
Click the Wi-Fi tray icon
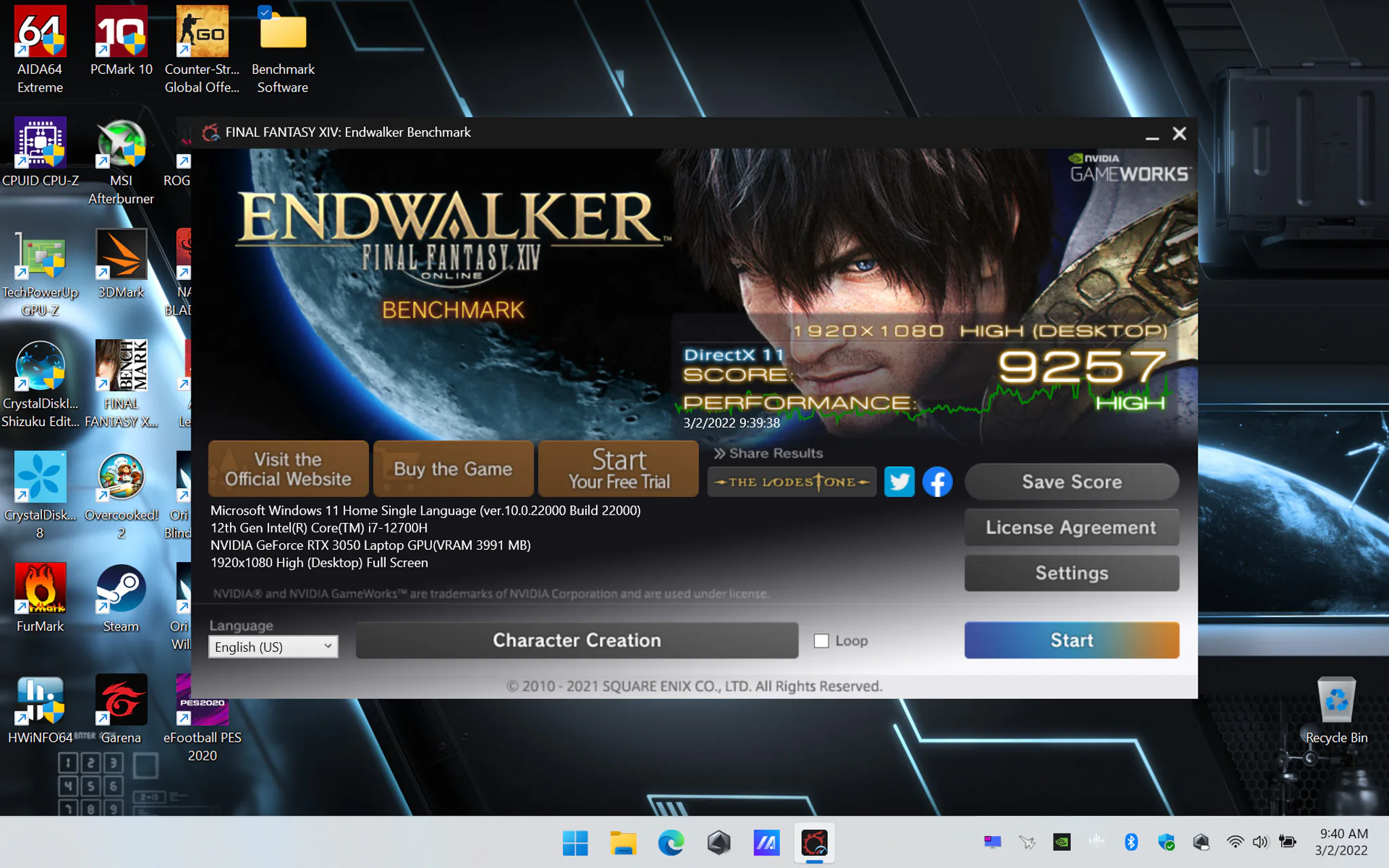pos(1235,842)
